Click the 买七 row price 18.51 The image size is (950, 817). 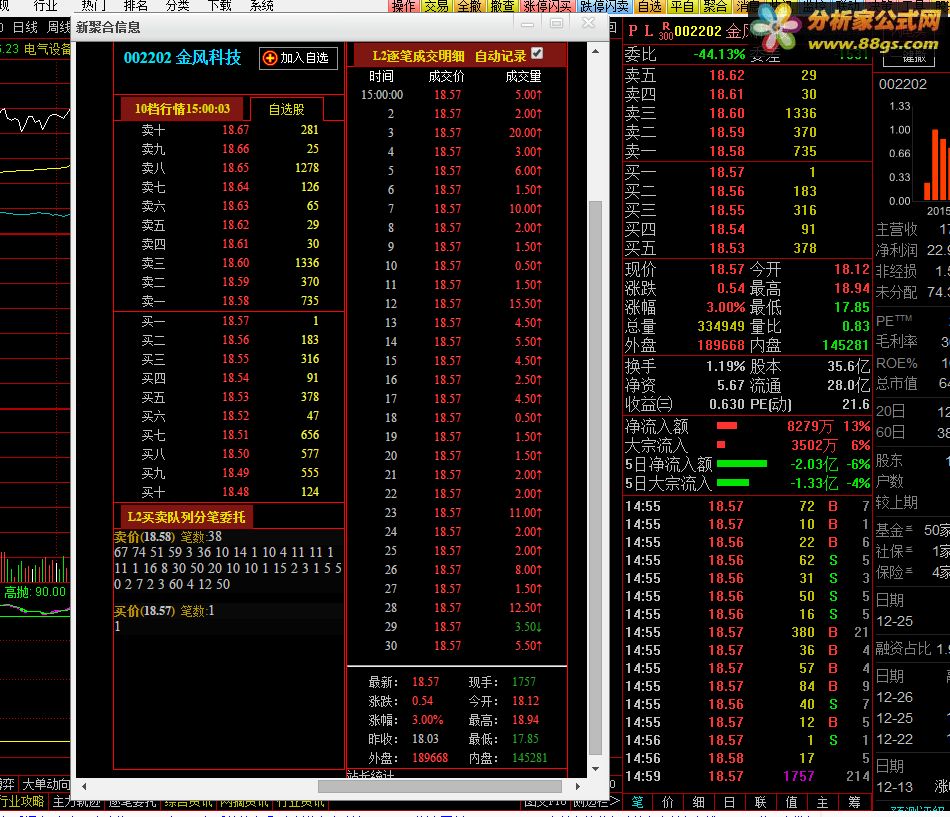point(235,435)
